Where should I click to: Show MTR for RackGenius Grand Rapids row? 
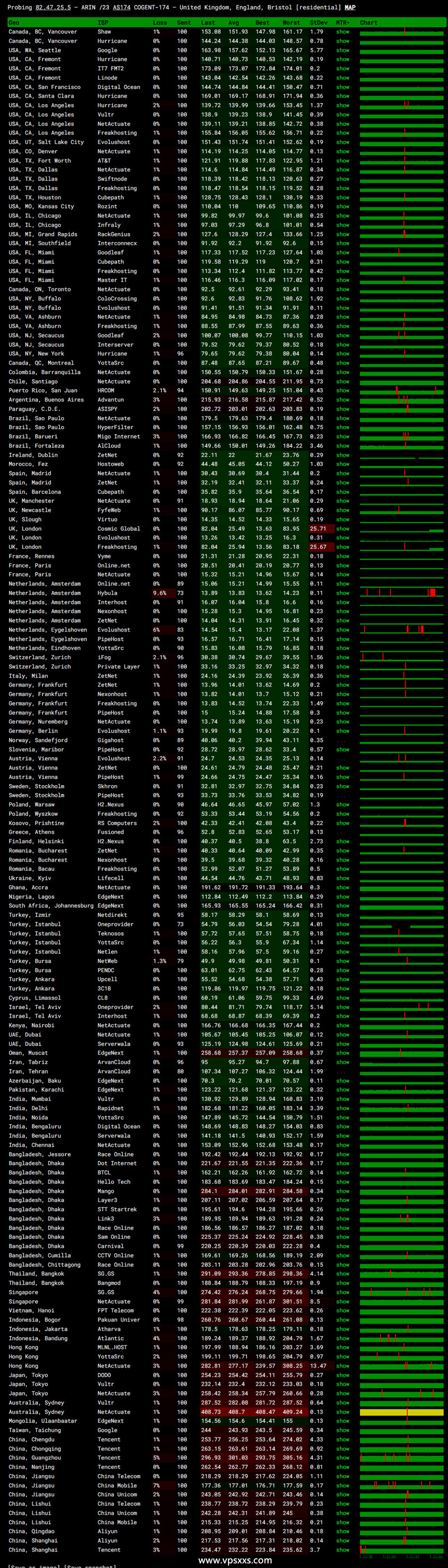pos(343,234)
